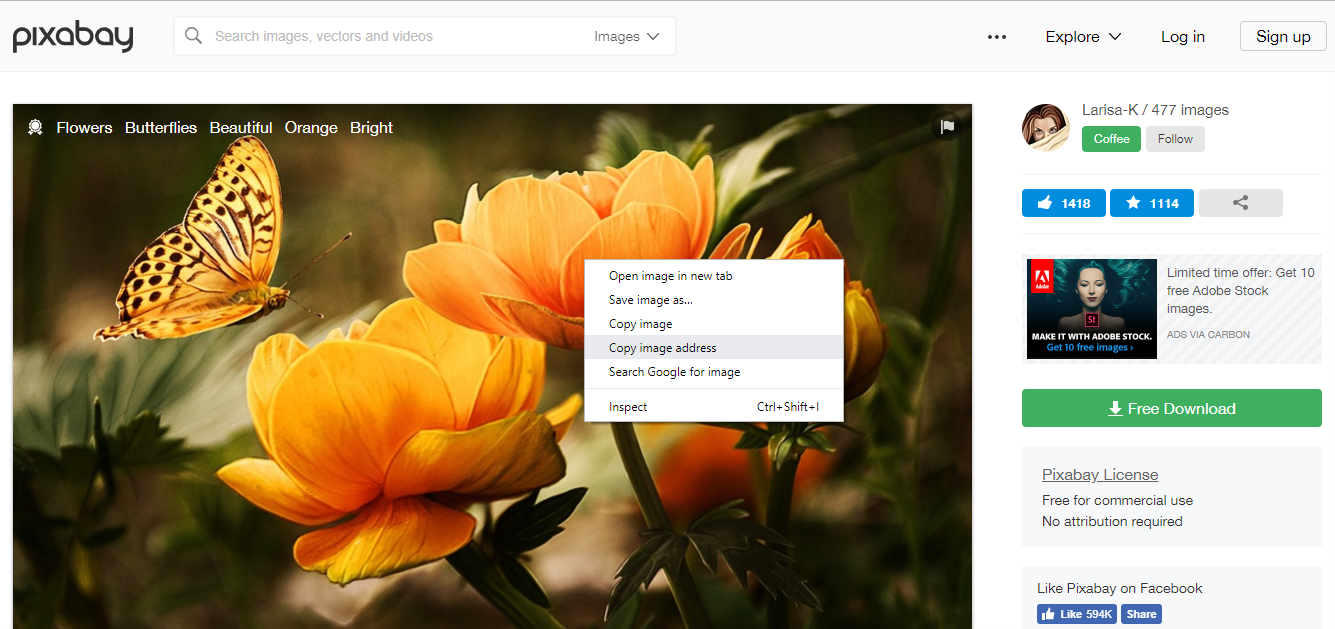Click the Butterflies tag on image
The width and height of the screenshot is (1335, 629).
click(161, 128)
